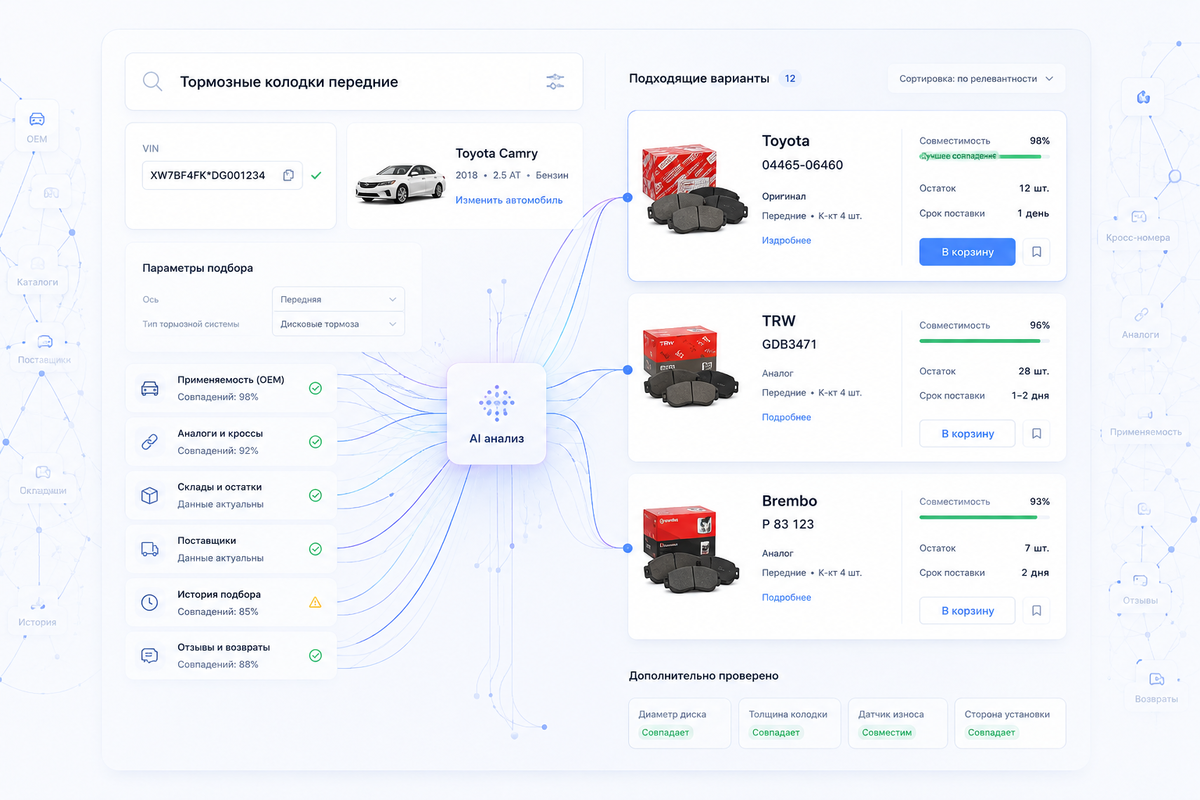Image resolution: width=1200 pixels, height=800 pixels.
Task: Select the Аналоги и кроссы row
Action: coord(229,442)
